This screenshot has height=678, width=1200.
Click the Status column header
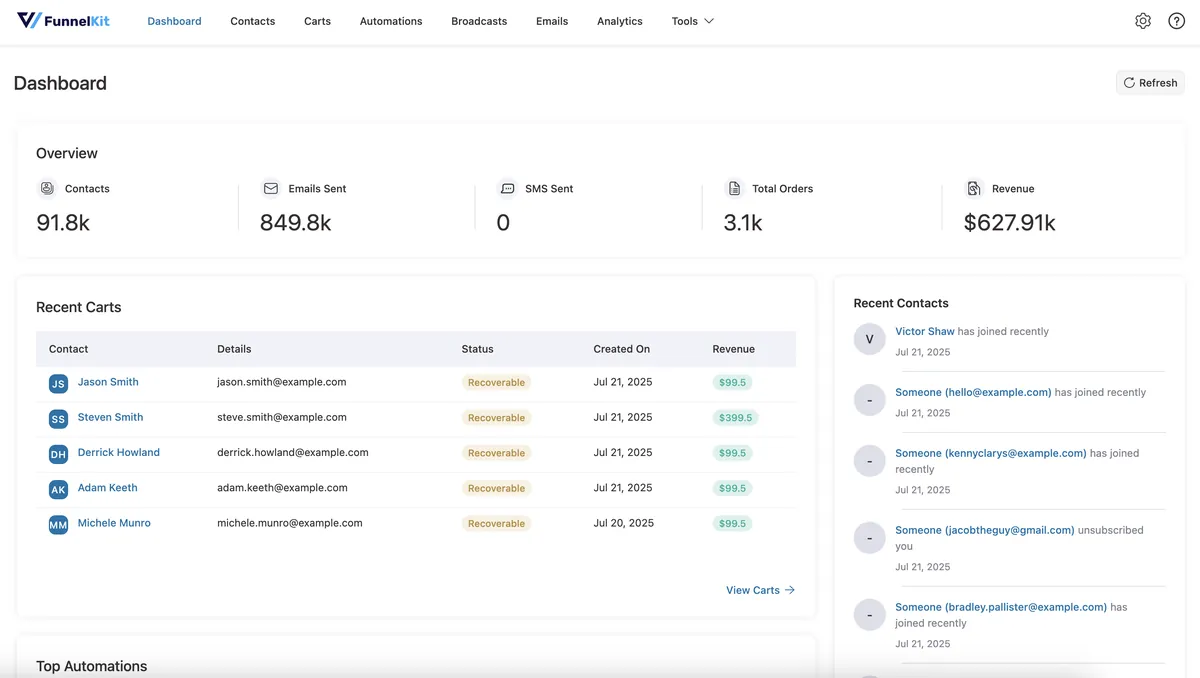click(x=478, y=349)
